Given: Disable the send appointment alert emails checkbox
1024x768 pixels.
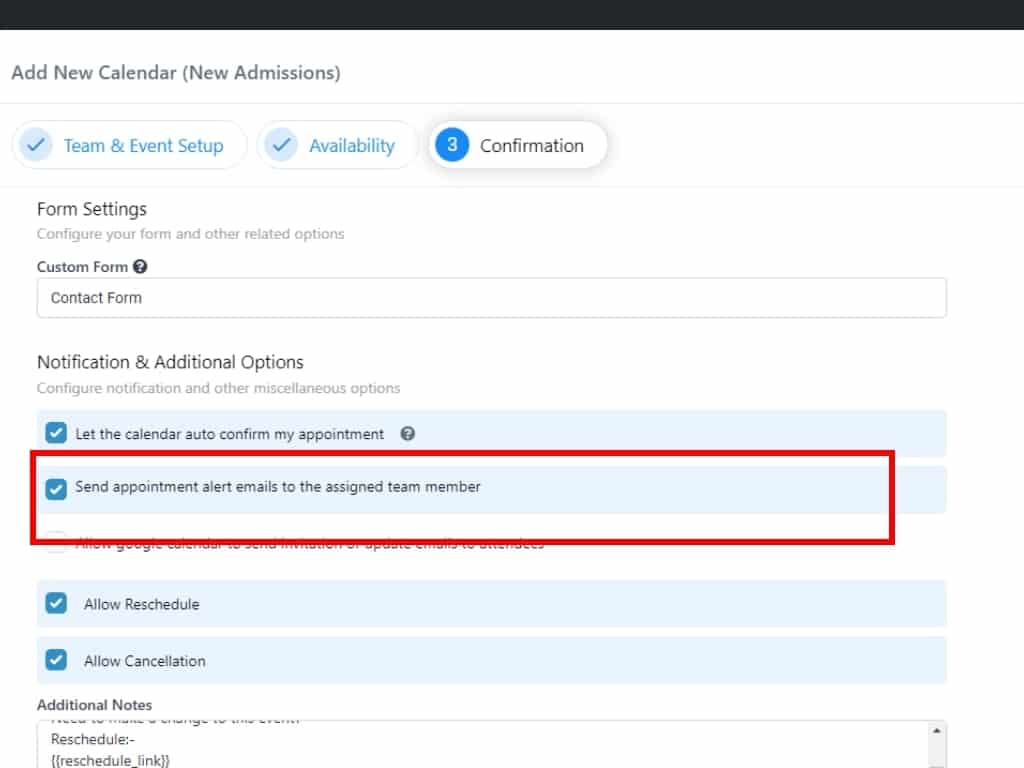Looking at the screenshot, I should click(x=57, y=488).
